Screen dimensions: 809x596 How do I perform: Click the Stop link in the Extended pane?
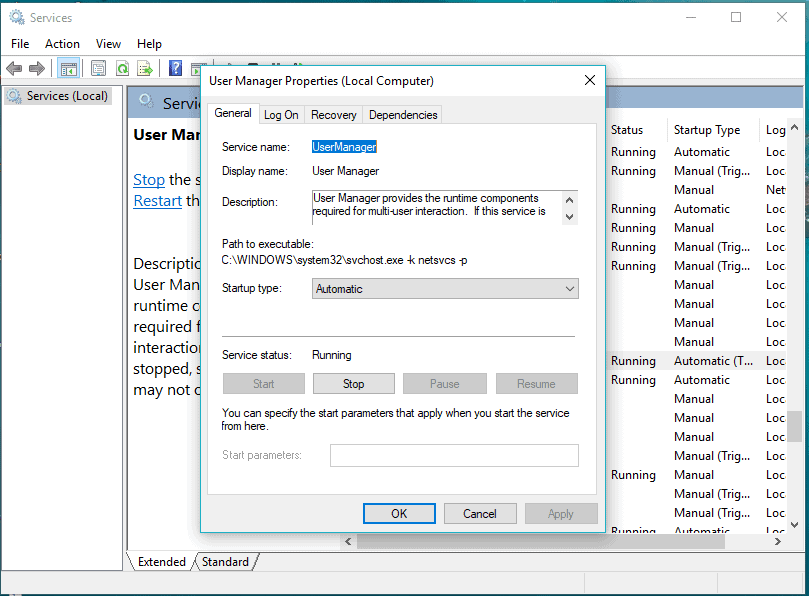coord(149,180)
